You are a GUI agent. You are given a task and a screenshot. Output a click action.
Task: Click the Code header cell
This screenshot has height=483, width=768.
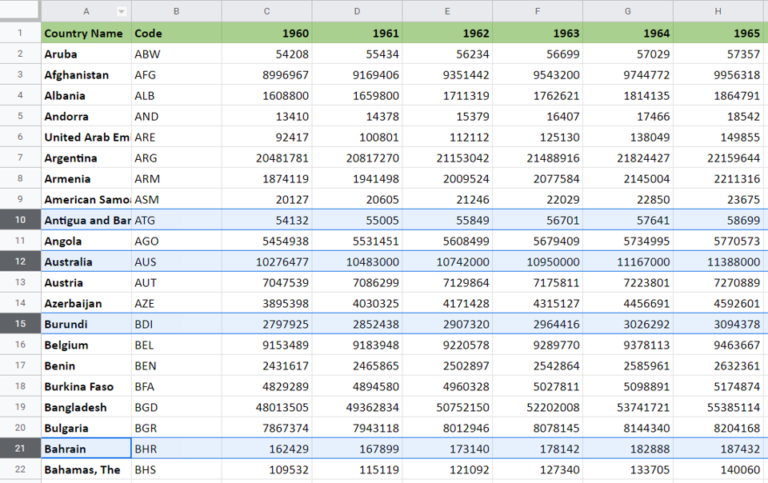point(176,33)
